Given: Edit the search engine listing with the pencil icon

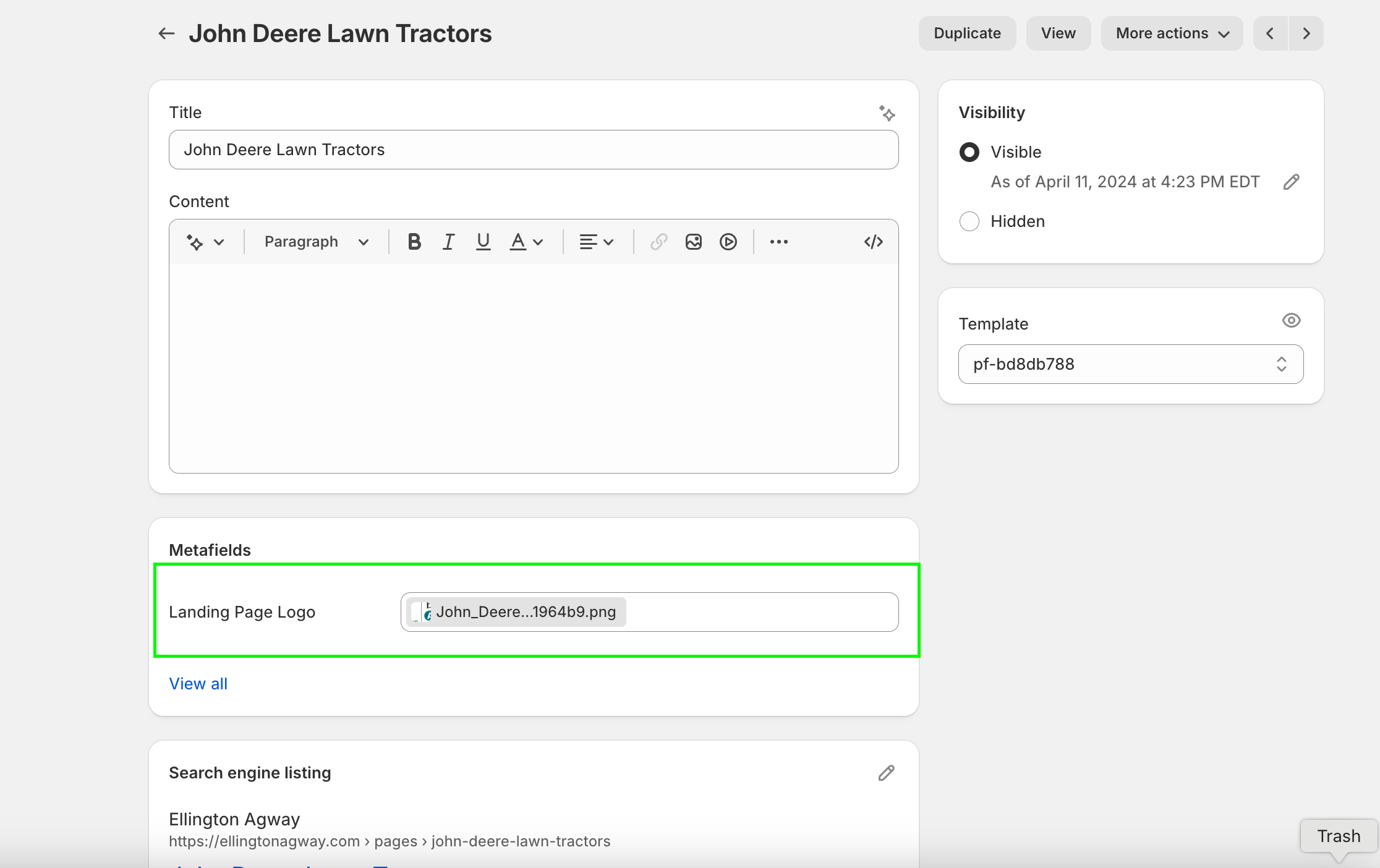Looking at the screenshot, I should point(886,773).
